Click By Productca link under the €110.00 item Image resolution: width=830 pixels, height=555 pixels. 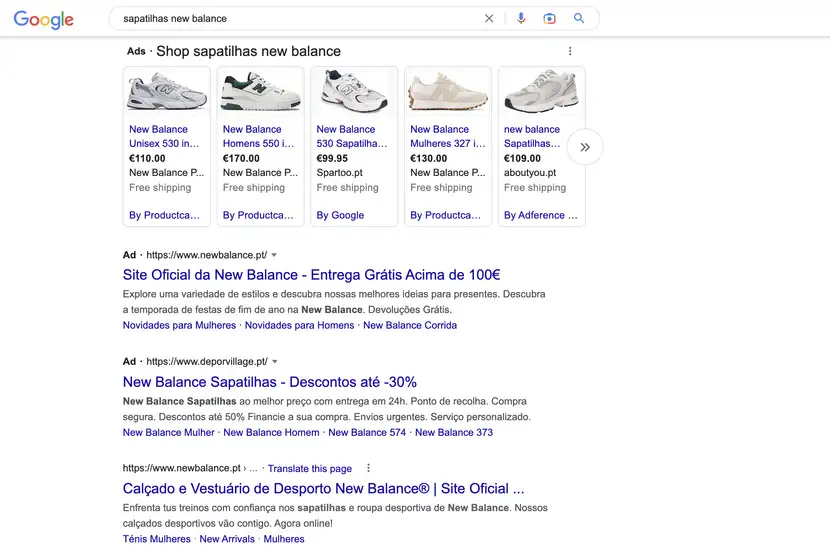(165, 215)
